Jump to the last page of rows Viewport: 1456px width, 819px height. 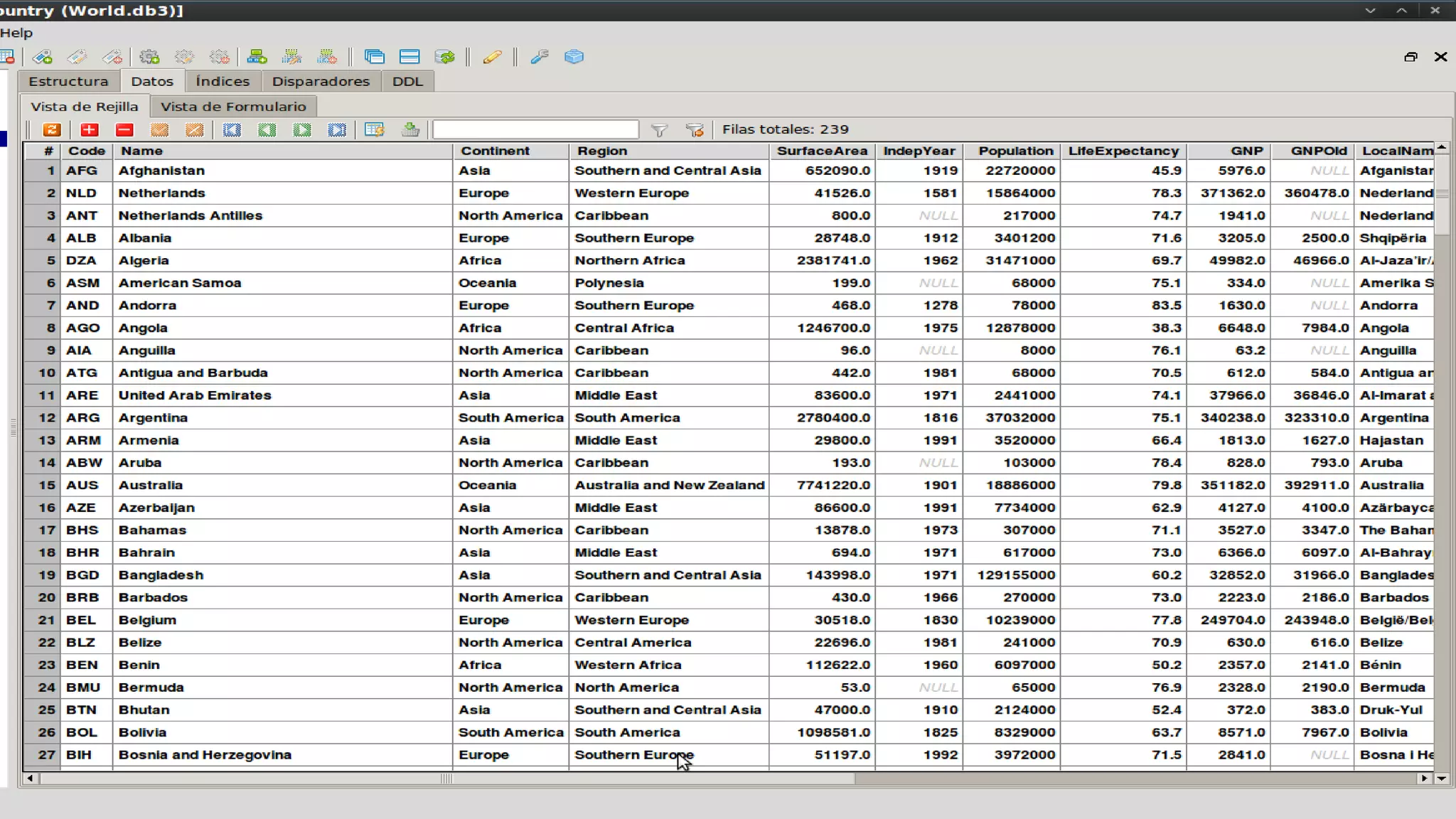coord(337,129)
